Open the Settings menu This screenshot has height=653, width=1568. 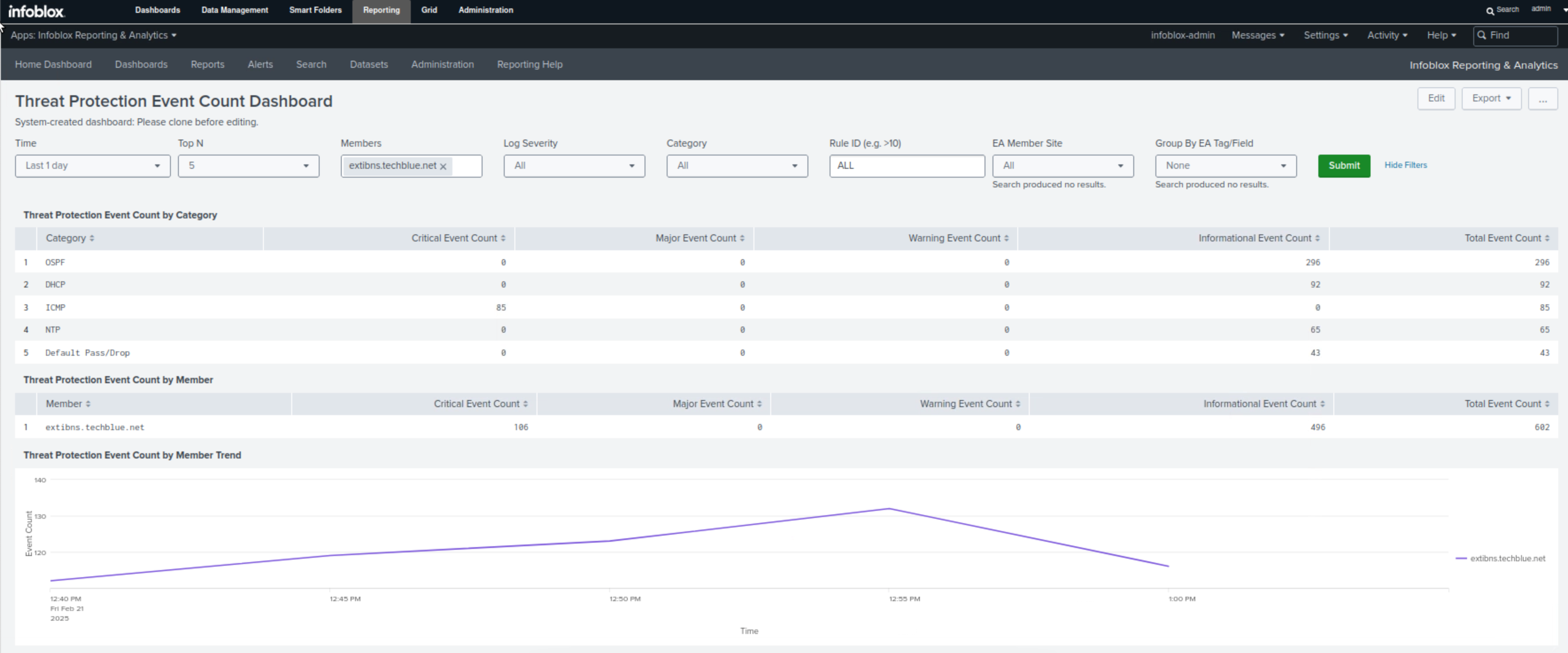coord(1325,35)
